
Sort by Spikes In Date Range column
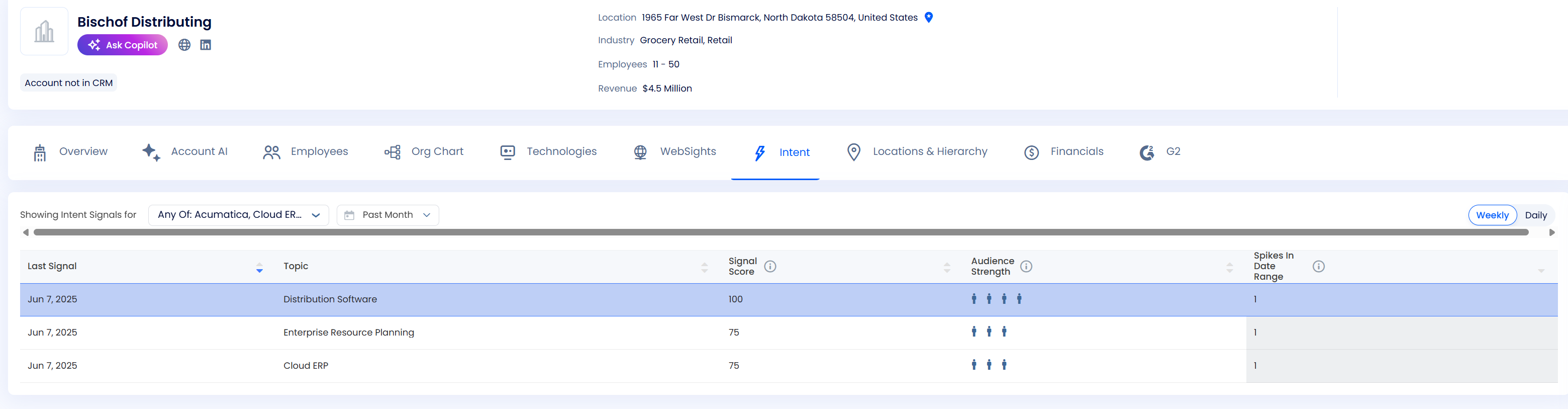[x=1541, y=270]
